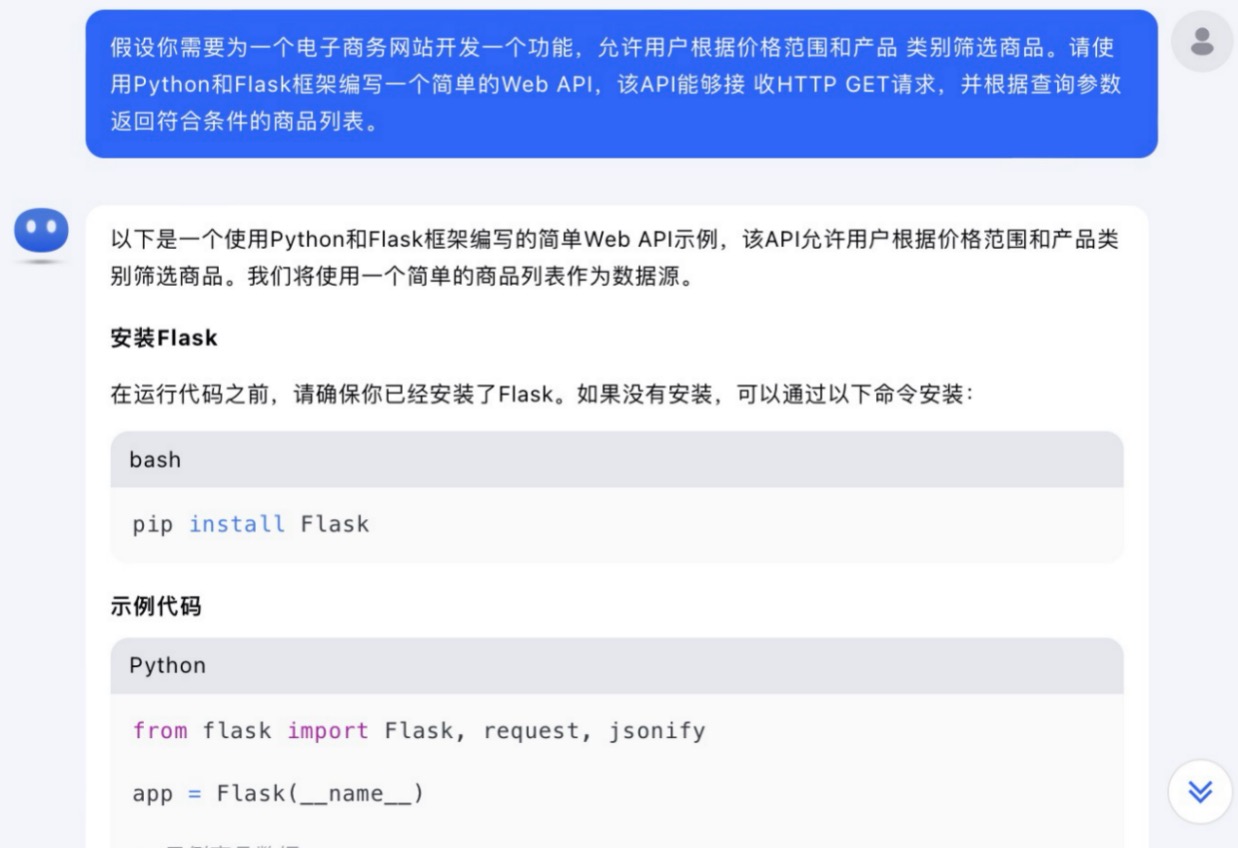The width and height of the screenshot is (1238, 848).
Task: Click the from flask import code line
Action: click(419, 731)
